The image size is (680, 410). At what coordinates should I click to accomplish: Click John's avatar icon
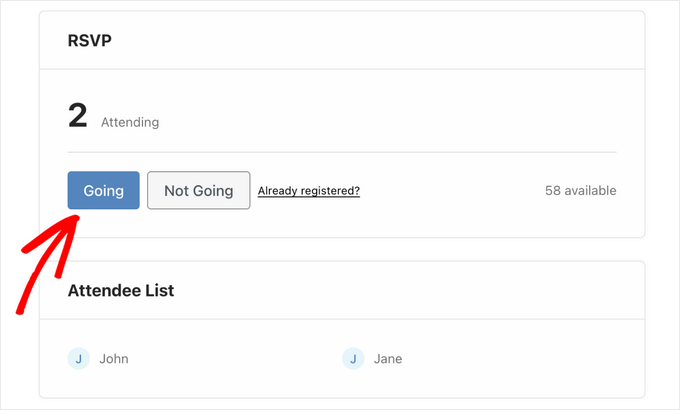(79, 358)
